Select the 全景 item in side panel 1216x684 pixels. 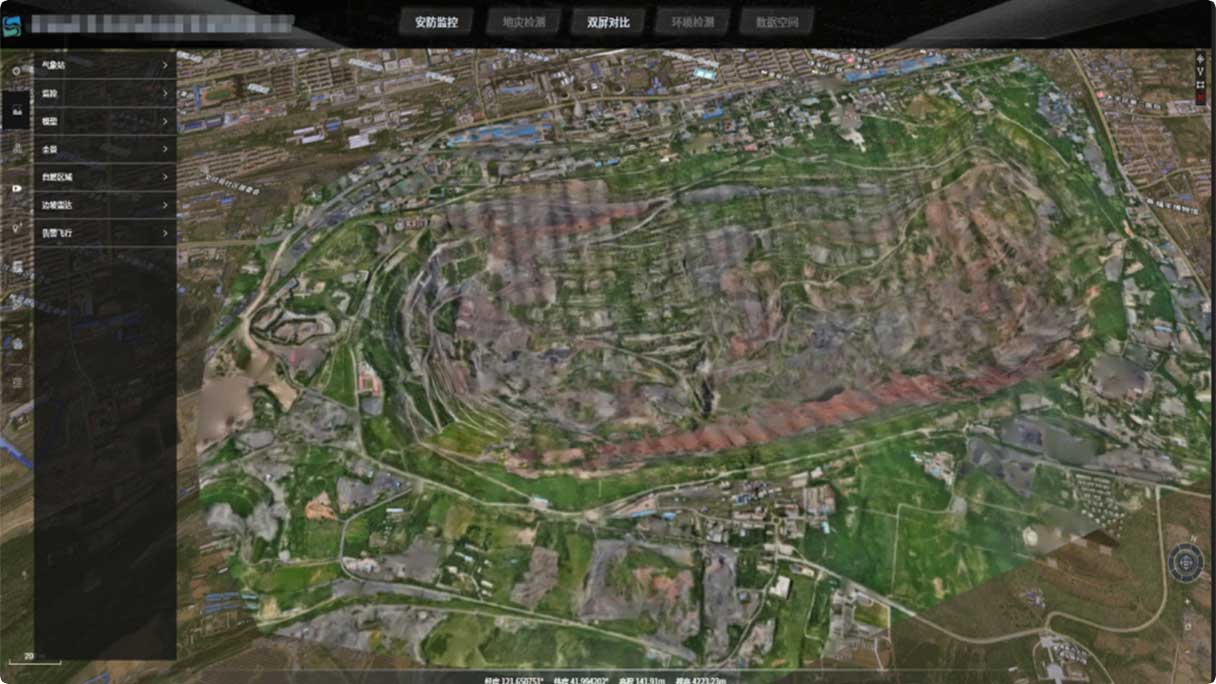coord(50,149)
